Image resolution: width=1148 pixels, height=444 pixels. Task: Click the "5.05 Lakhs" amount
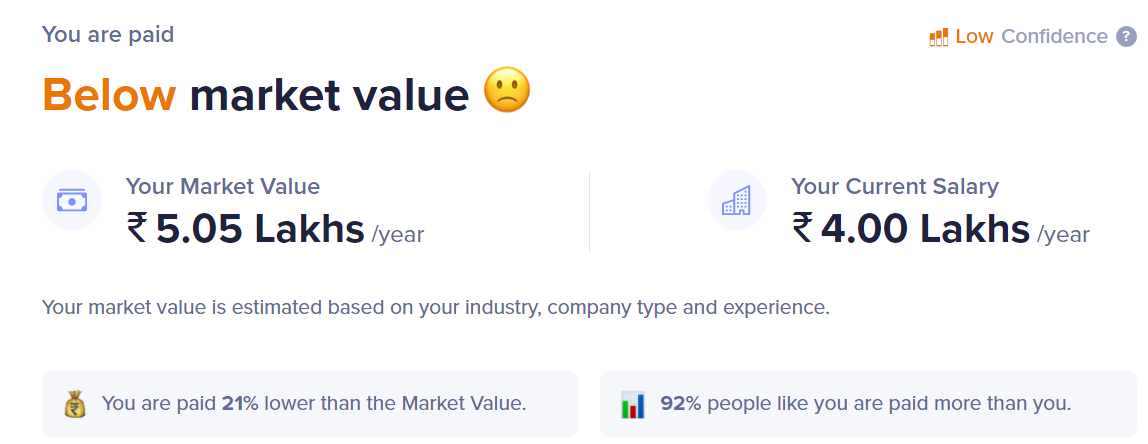[x=260, y=229]
